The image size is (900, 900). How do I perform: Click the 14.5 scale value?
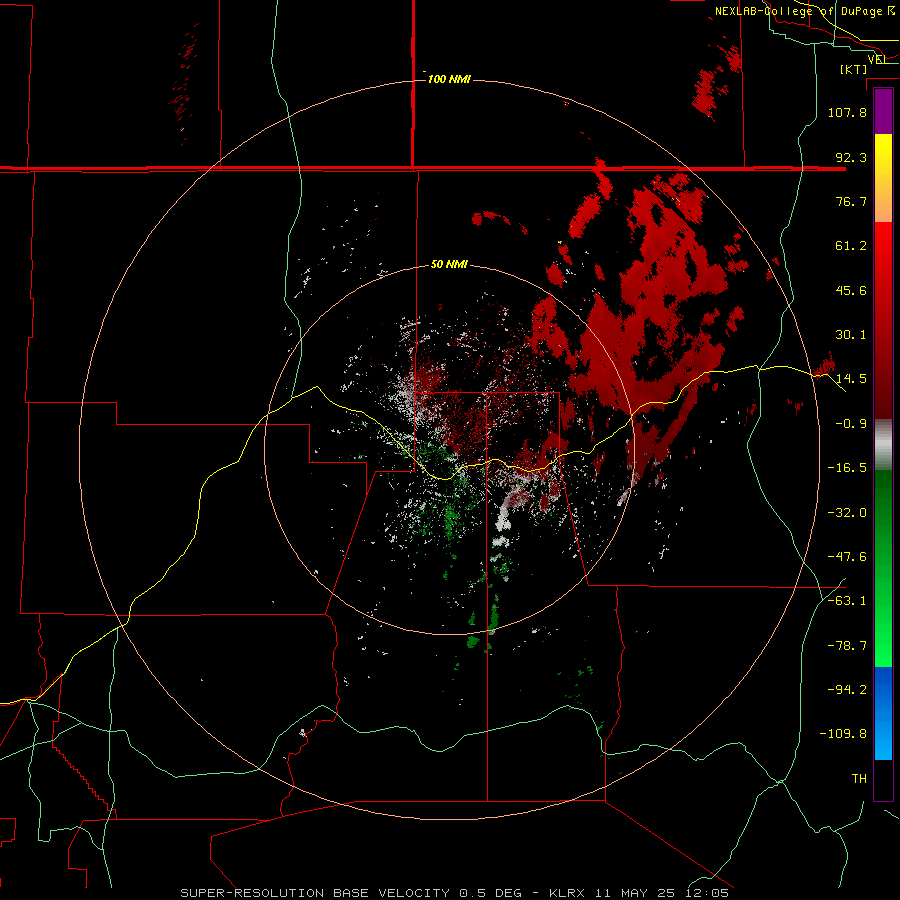tap(851, 379)
